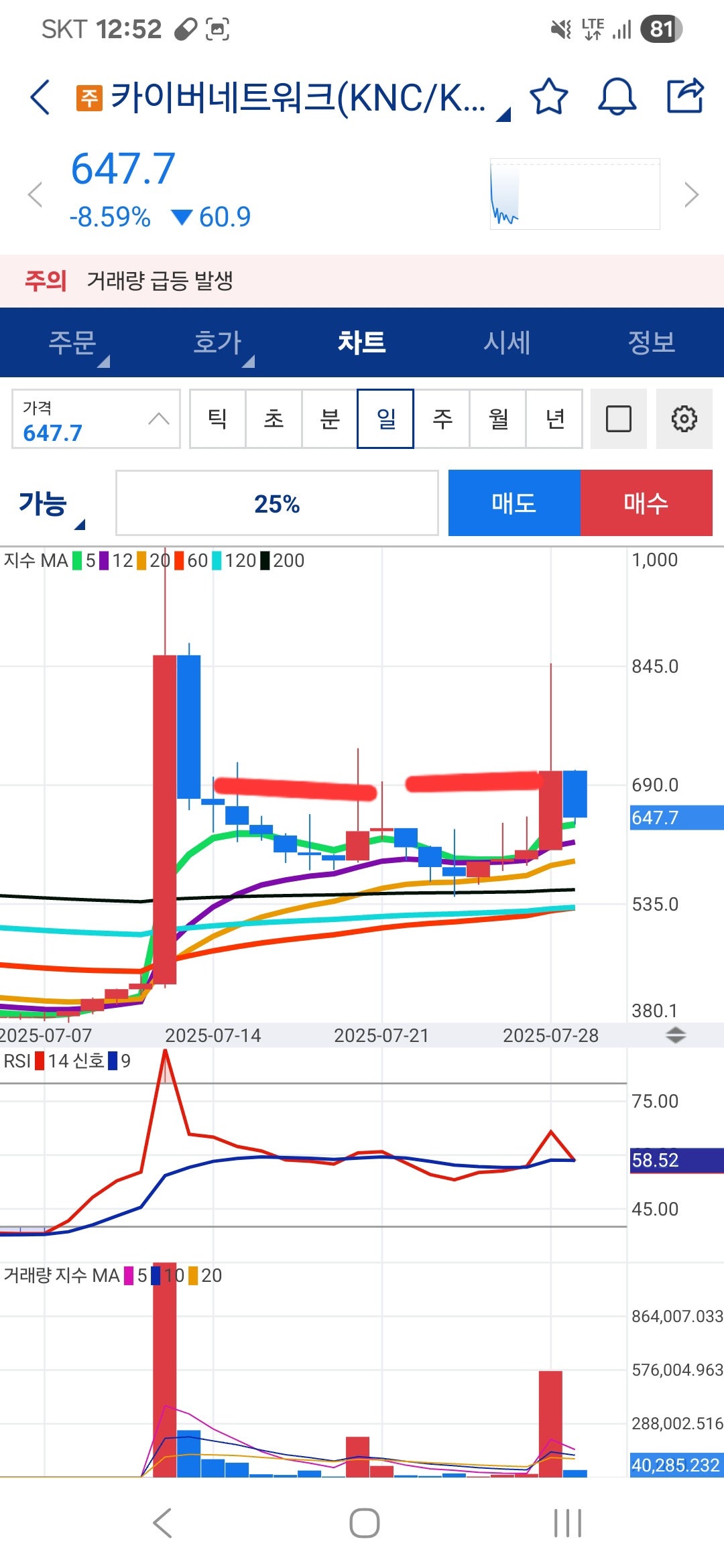Select 주 weekly chart interval
Viewport: 724px width, 1568px height.
442,419
